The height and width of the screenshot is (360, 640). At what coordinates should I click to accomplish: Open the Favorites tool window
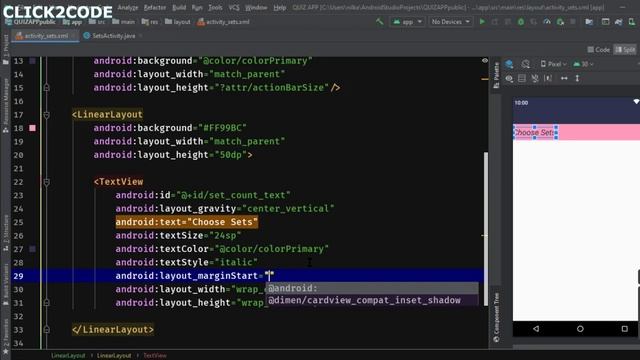point(5,337)
